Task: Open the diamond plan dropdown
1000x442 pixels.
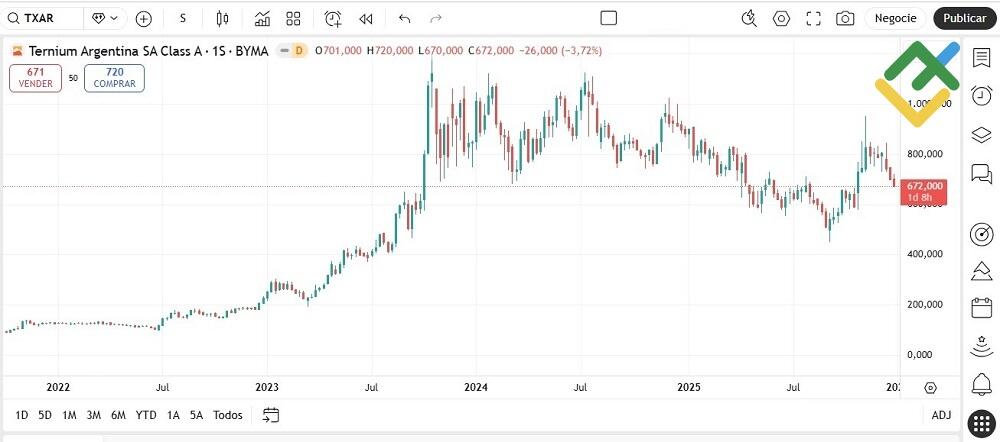Action: 105,18
